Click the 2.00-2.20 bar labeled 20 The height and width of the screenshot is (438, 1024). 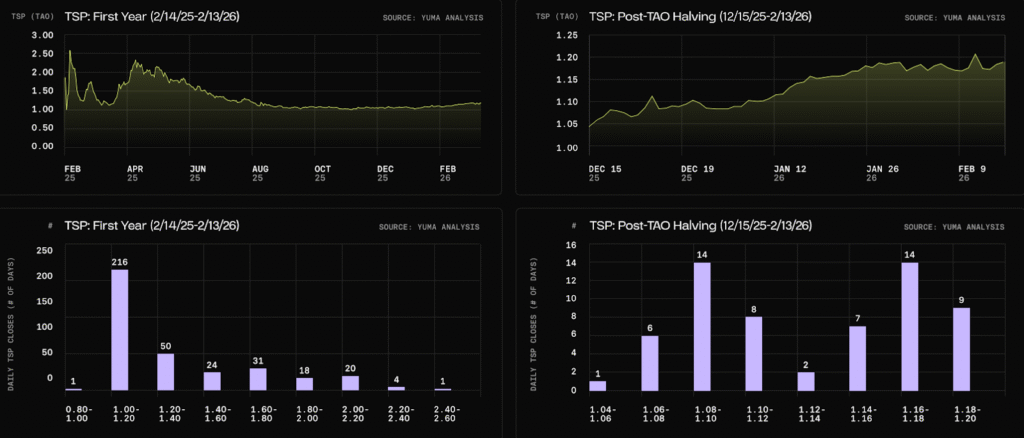click(348, 382)
